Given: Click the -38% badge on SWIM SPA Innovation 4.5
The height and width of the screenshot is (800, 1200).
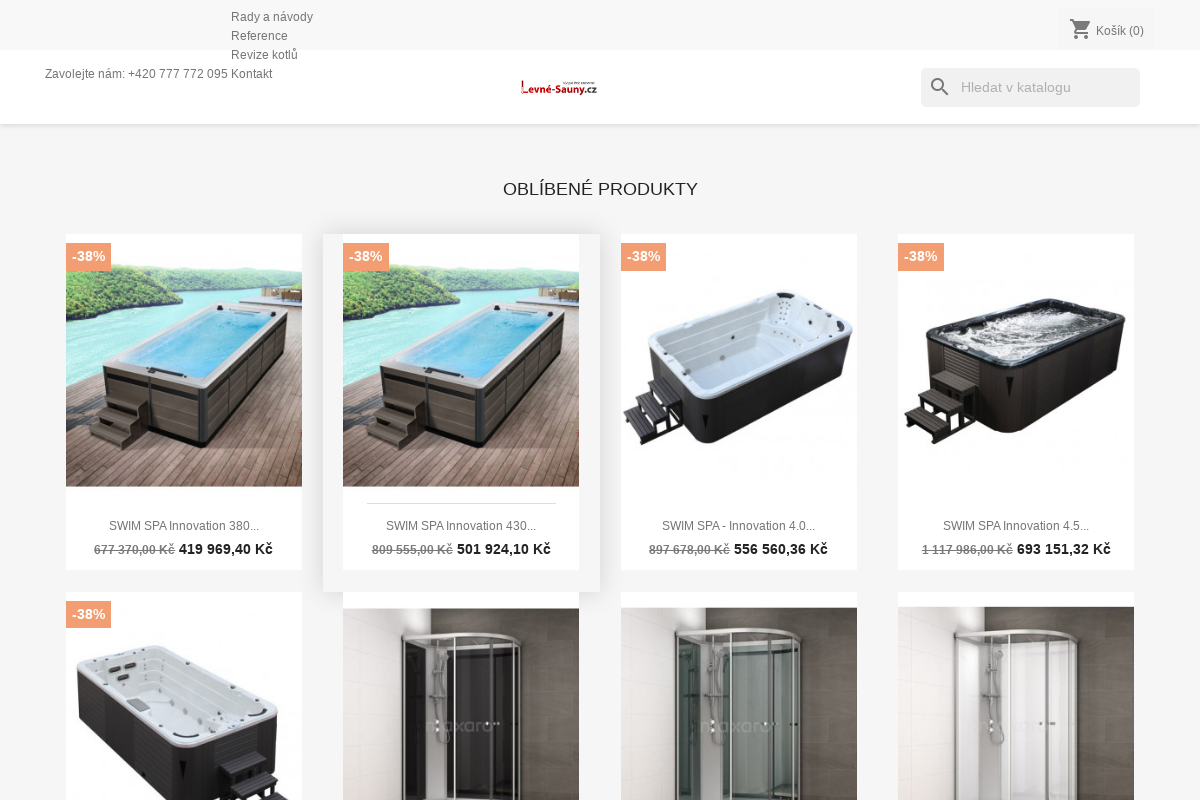Looking at the screenshot, I should pos(920,257).
